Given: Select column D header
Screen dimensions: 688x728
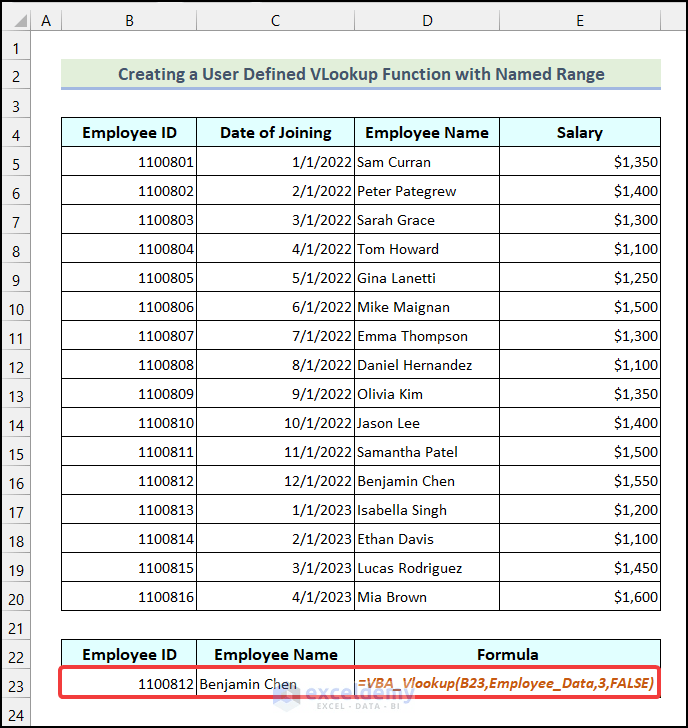Looking at the screenshot, I should 427,20.
